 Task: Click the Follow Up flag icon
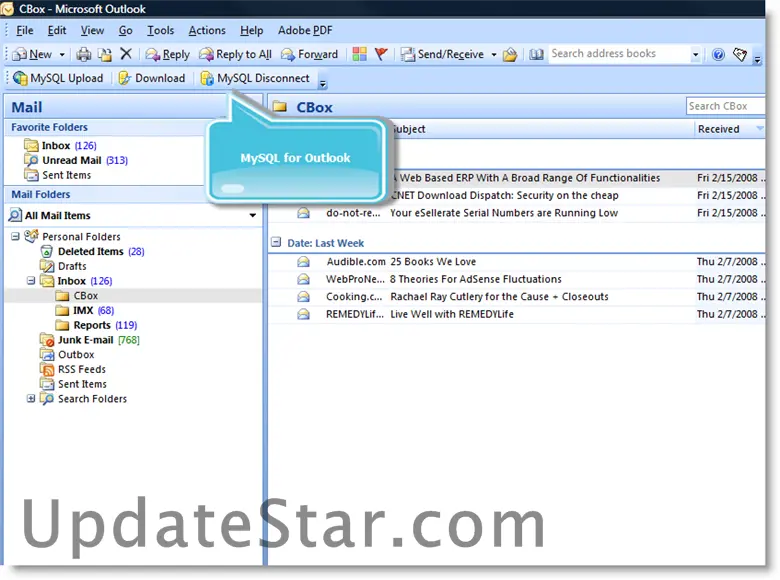click(x=381, y=54)
